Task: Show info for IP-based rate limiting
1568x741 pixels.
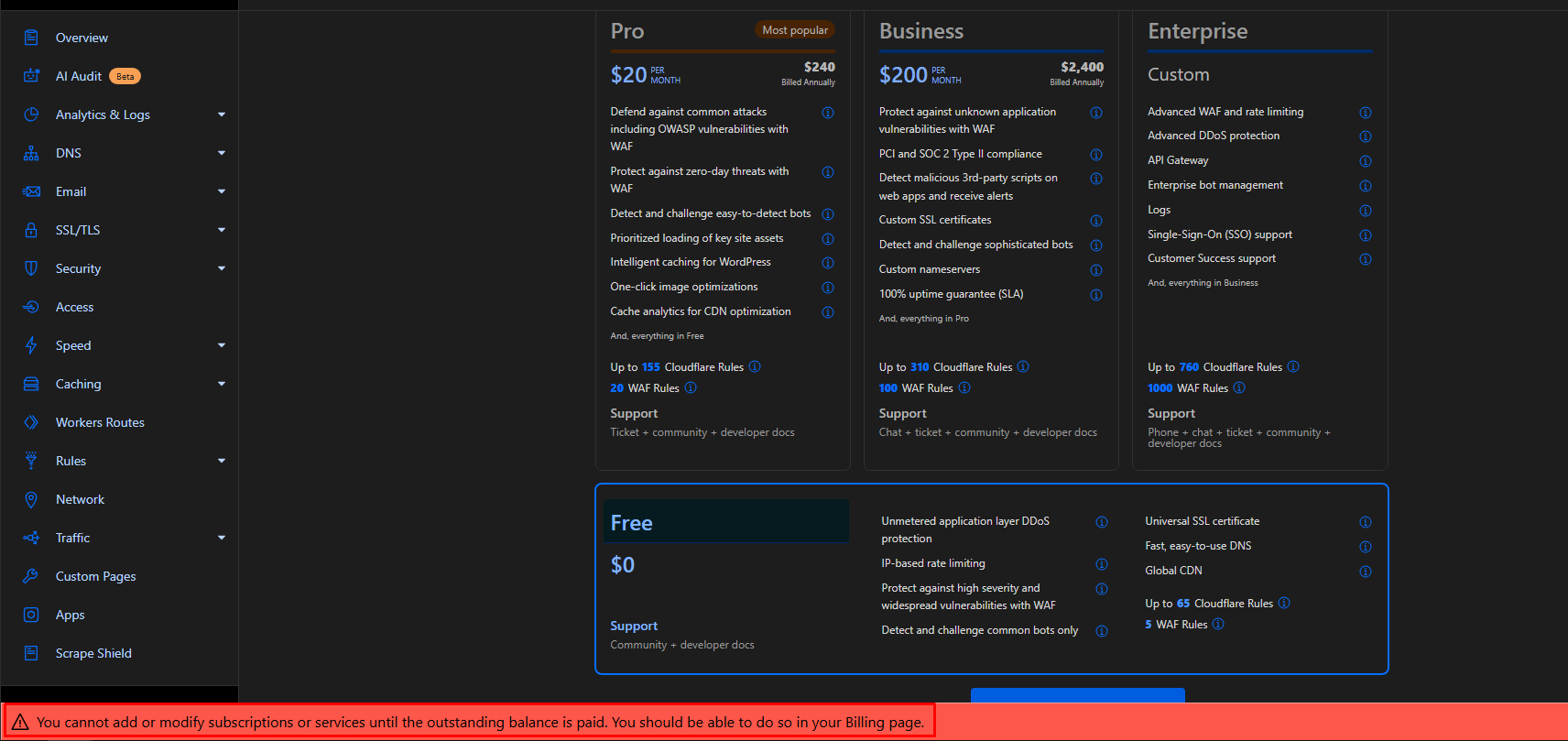Action: [x=1102, y=564]
